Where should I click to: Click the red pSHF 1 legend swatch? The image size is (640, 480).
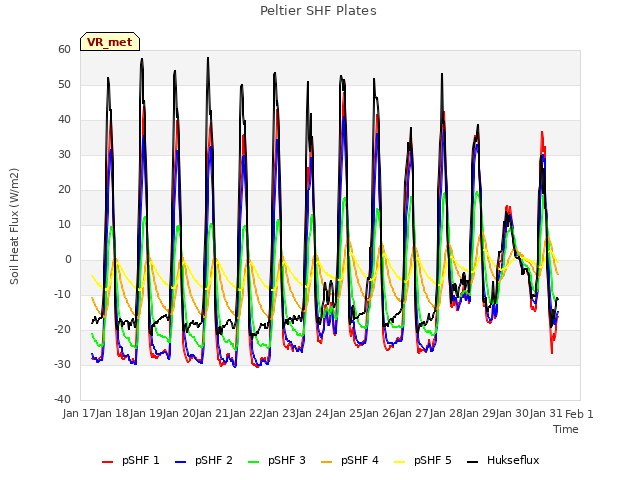tap(107, 462)
